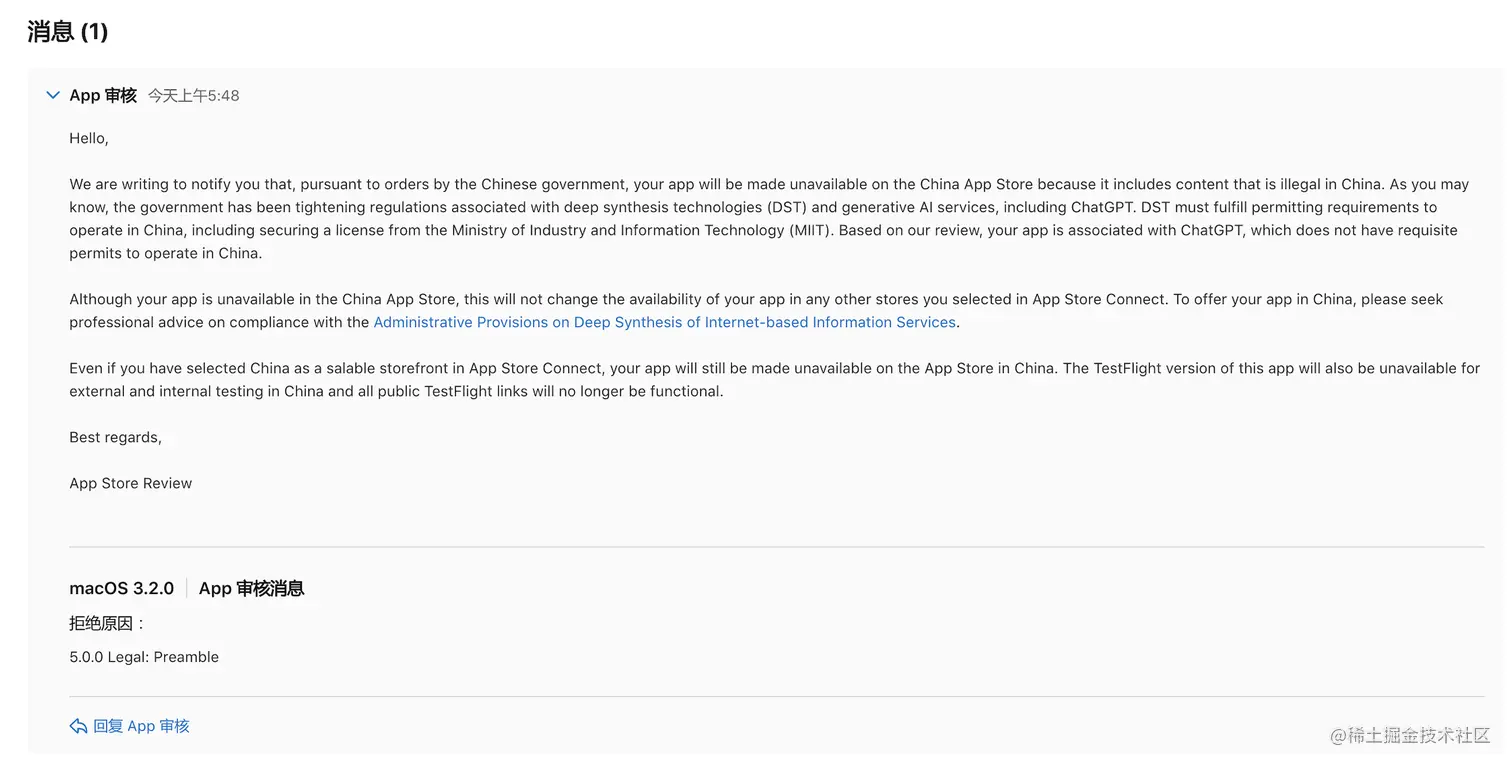This screenshot has width=1512, height=767.
Task: Open the 回复 App 审核 reply link
Action: [x=141, y=726]
